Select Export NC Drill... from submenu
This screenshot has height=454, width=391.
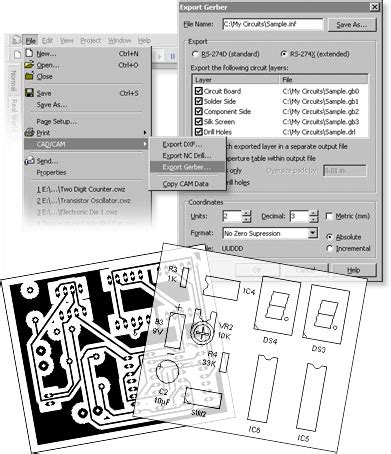(x=187, y=156)
